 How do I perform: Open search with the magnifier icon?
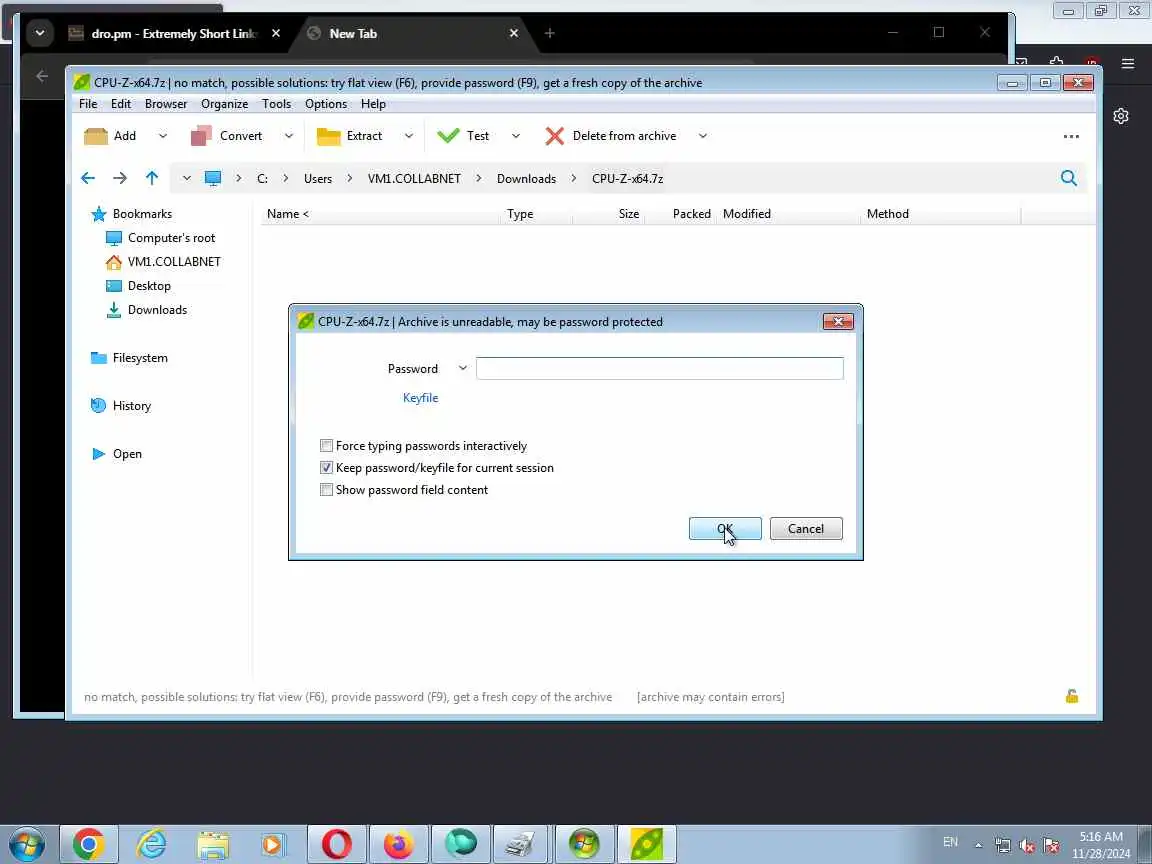coord(1069,178)
